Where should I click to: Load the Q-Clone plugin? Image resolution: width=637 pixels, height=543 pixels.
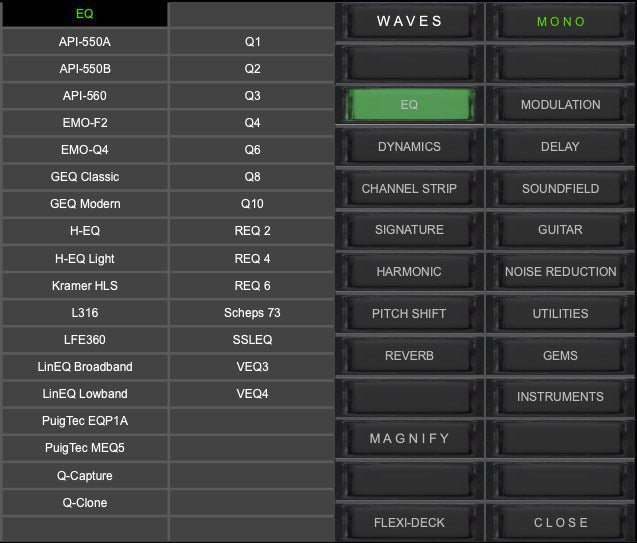click(x=84, y=503)
